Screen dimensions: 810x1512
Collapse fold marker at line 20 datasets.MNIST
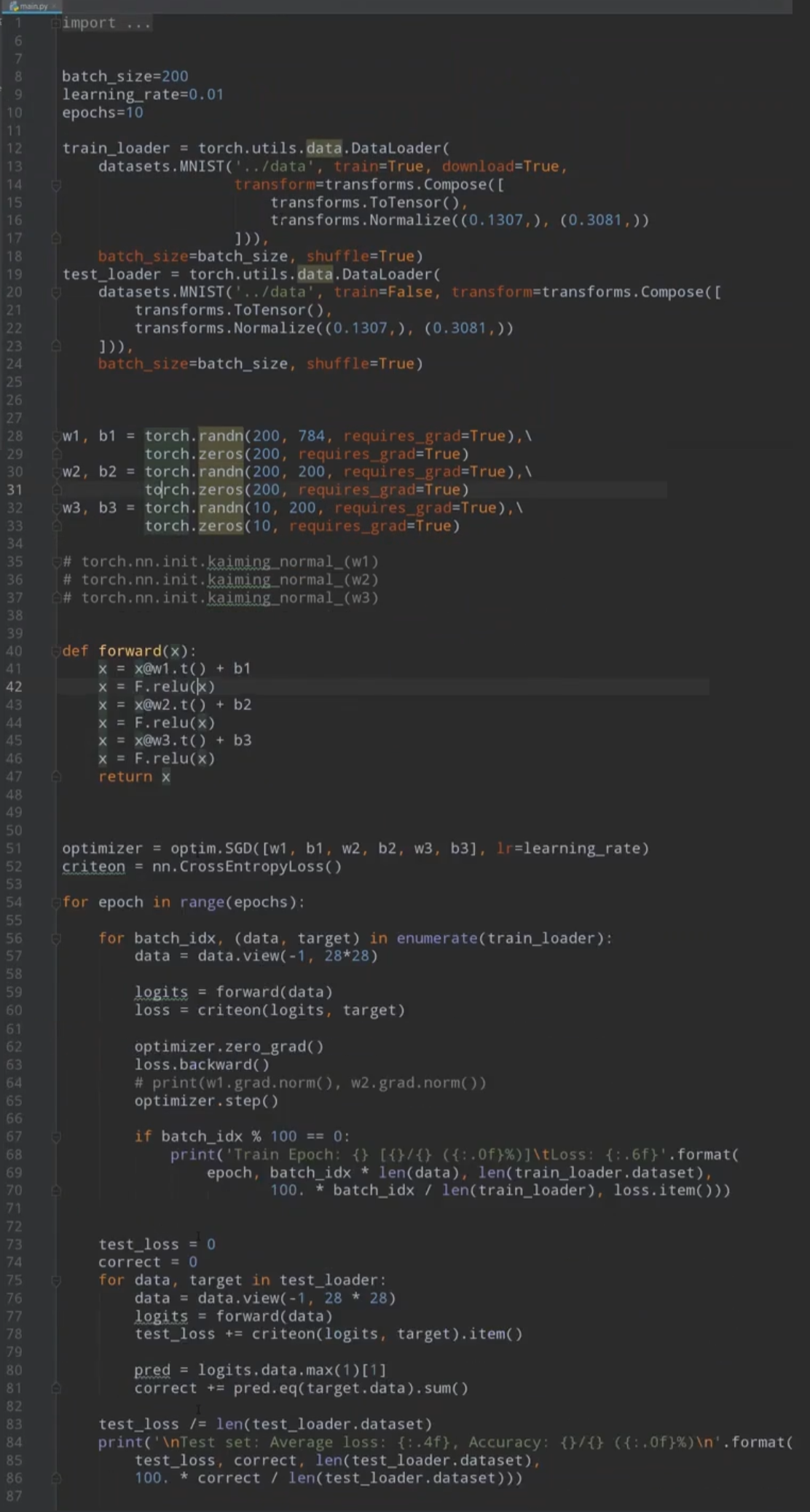point(55,292)
